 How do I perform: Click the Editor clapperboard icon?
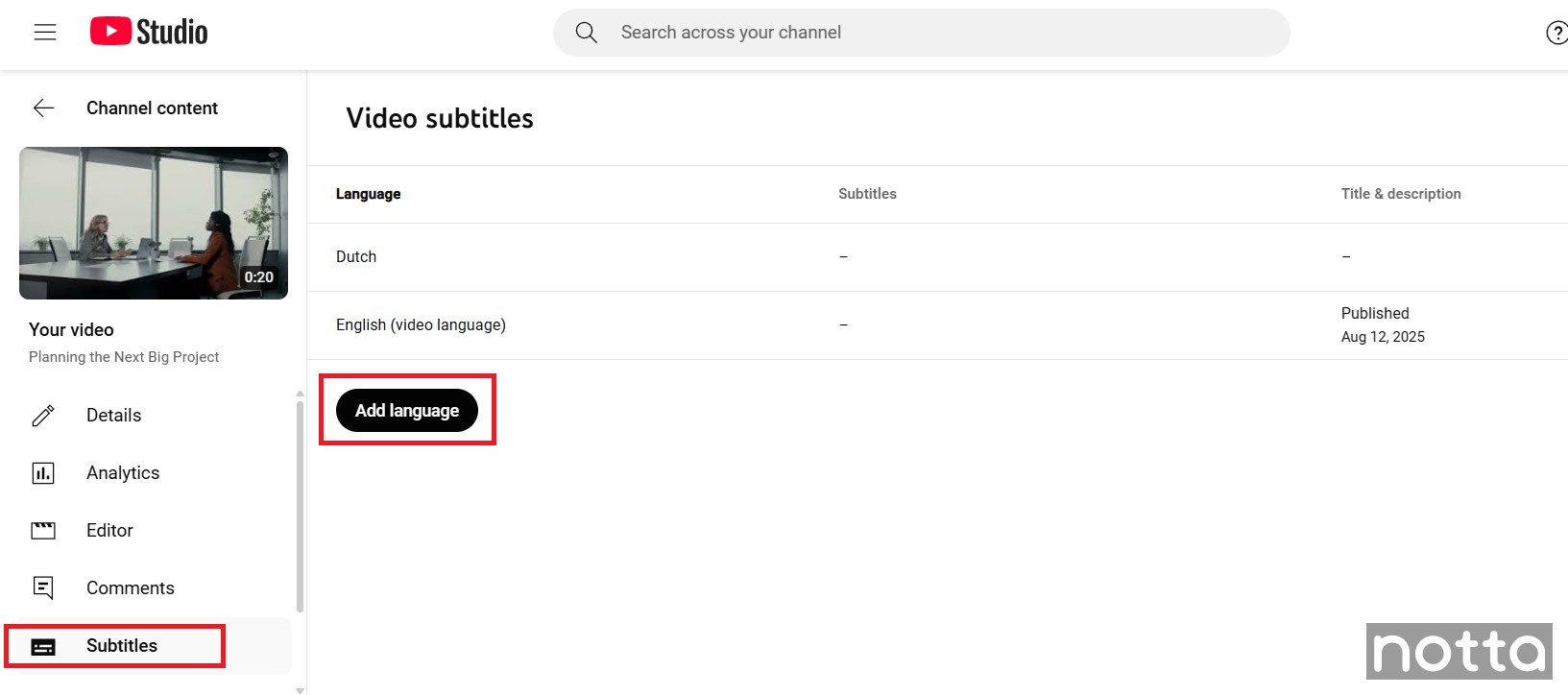point(43,531)
